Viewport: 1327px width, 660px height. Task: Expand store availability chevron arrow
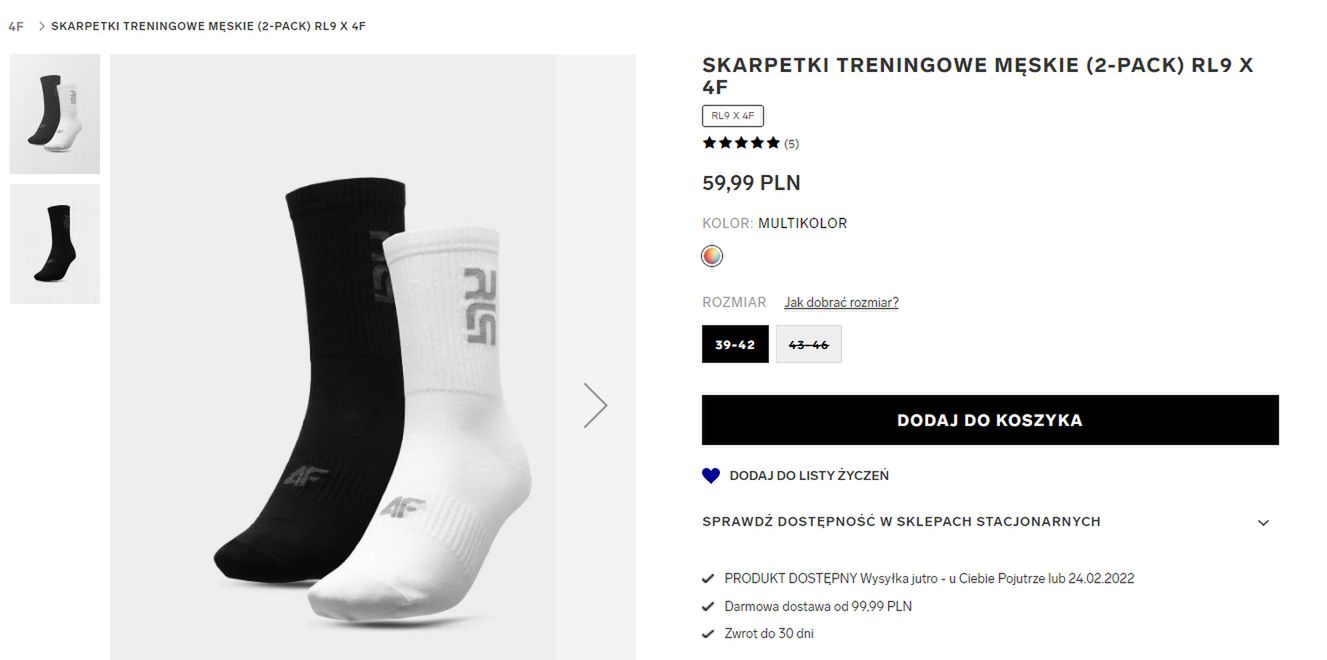(x=1263, y=523)
